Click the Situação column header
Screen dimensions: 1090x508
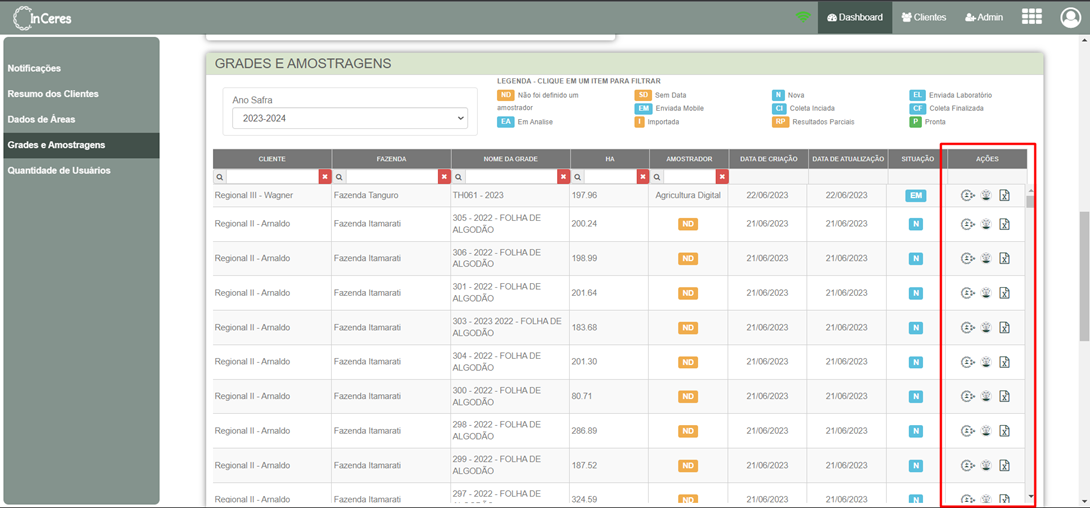click(917, 159)
